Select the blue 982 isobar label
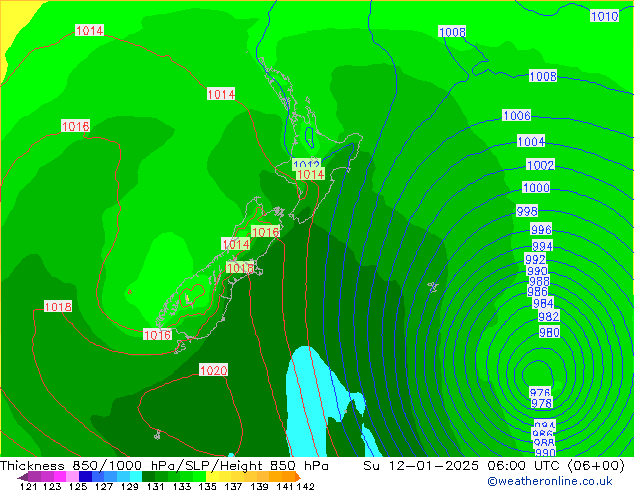The image size is (634, 490). pos(549,316)
